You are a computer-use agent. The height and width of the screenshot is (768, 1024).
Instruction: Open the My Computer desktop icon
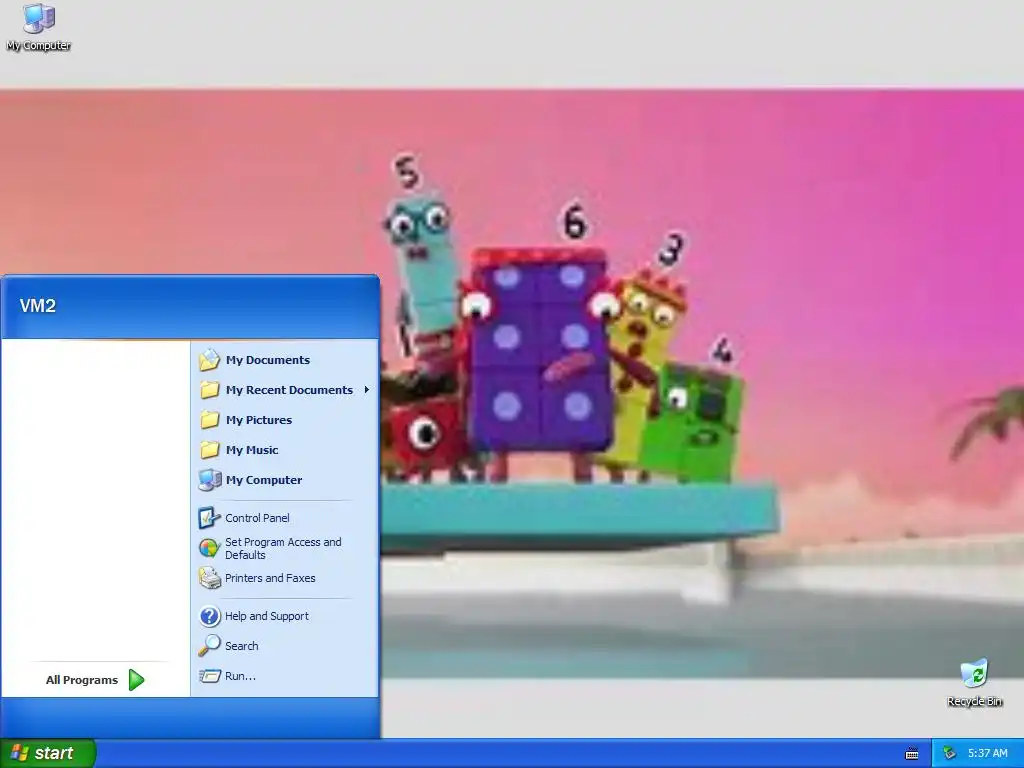(x=39, y=27)
